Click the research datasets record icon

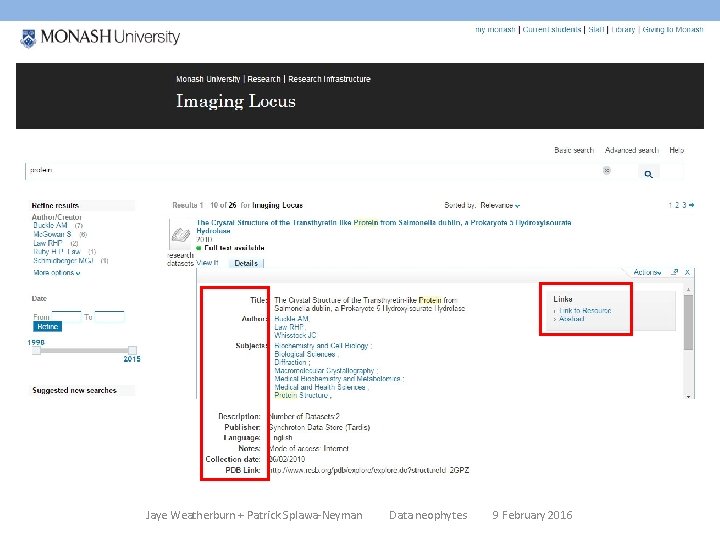point(180,235)
